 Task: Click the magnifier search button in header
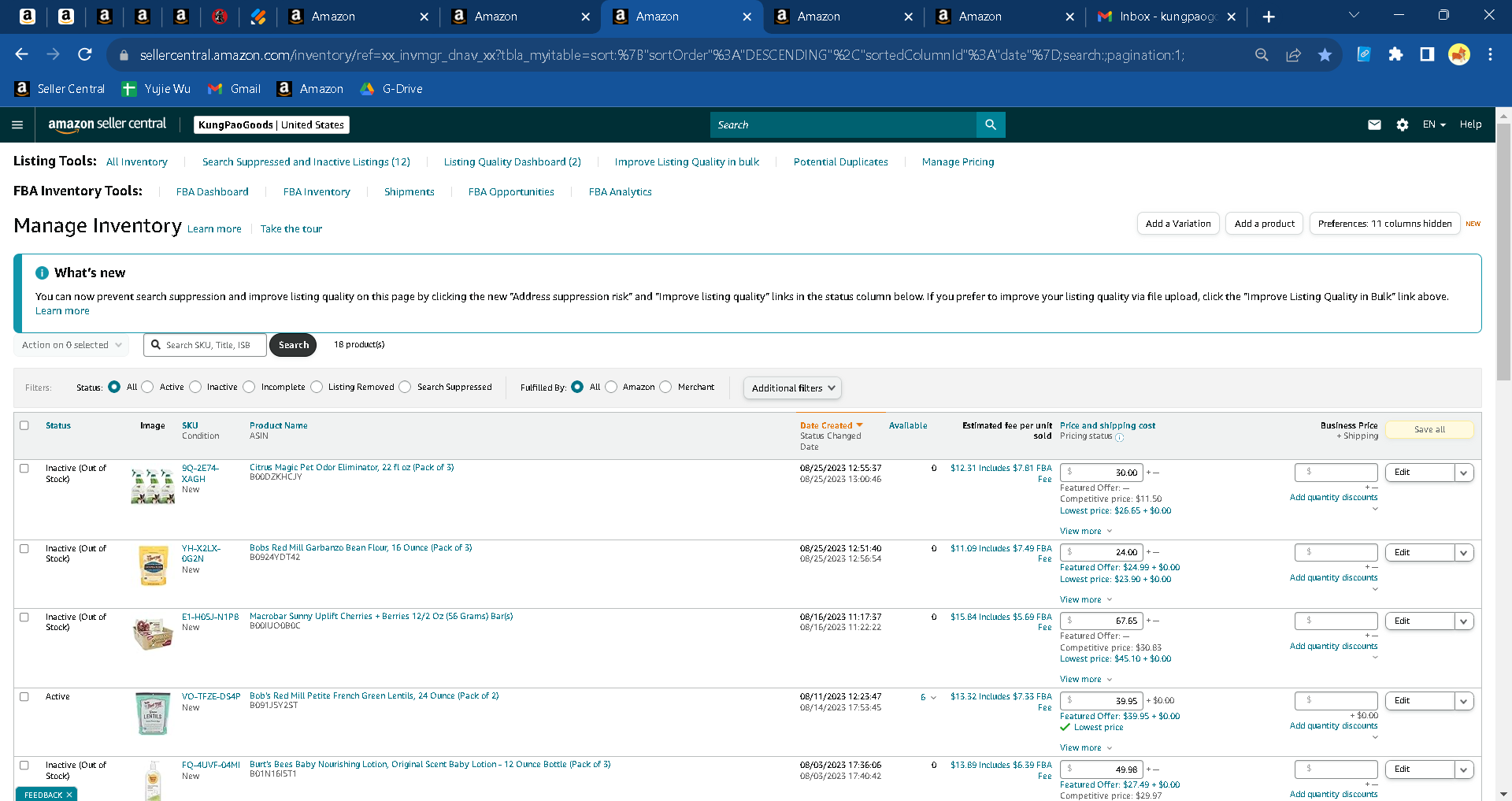pyautogui.click(x=991, y=124)
